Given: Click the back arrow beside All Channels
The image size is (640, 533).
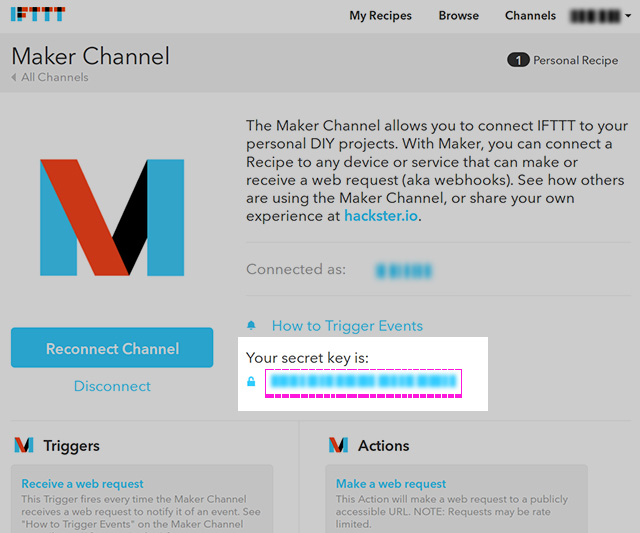Looking at the screenshot, I should click(14, 77).
